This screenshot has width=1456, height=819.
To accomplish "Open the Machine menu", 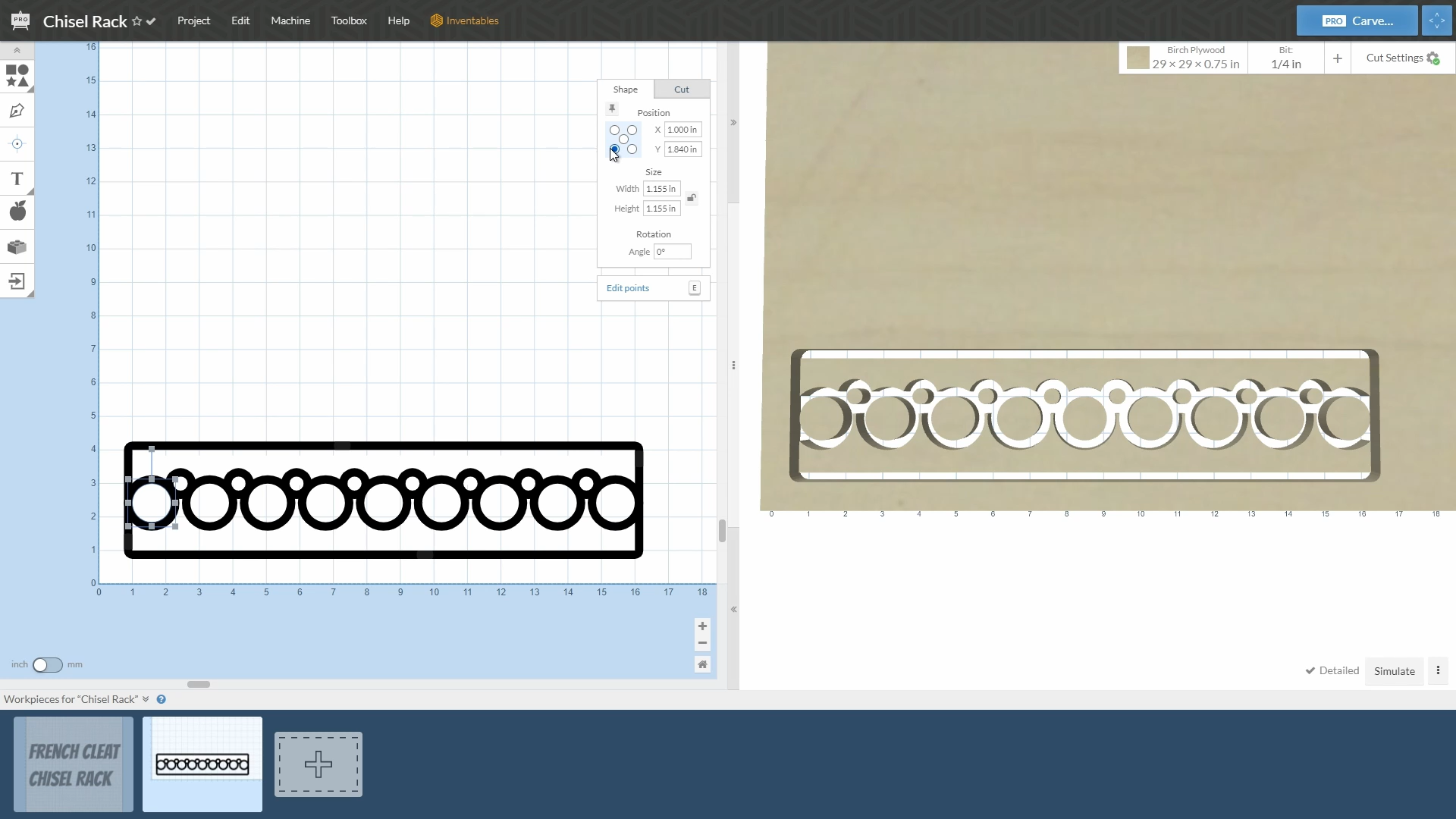I will (x=290, y=20).
